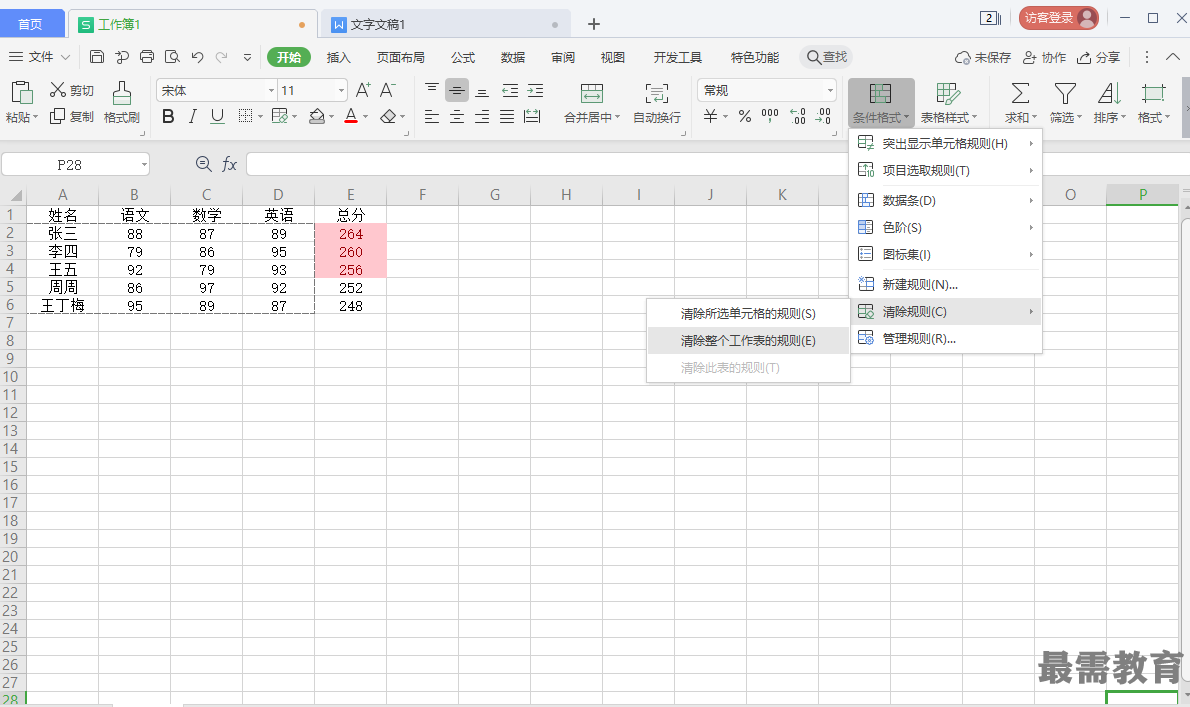Open a new tab with the plus button
The height and width of the screenshot is (707, 1190).
[x=594, y=24]
